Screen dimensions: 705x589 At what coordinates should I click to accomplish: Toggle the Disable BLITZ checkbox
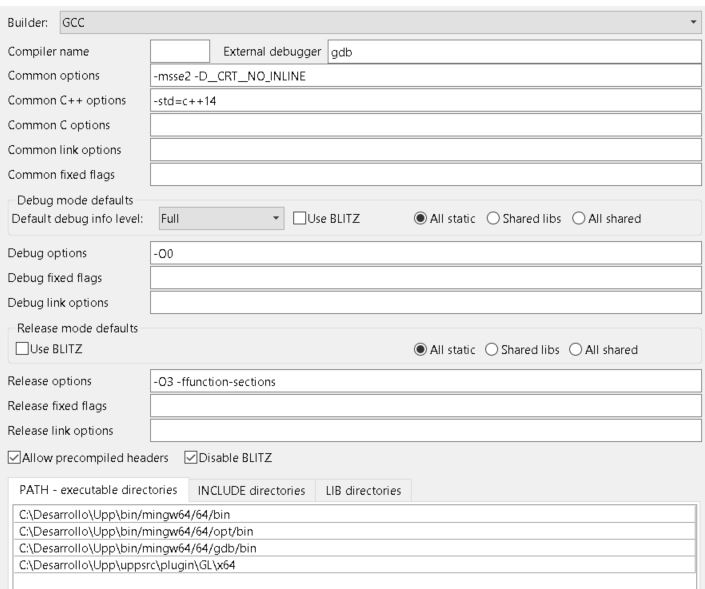click(x=191, y=458)
